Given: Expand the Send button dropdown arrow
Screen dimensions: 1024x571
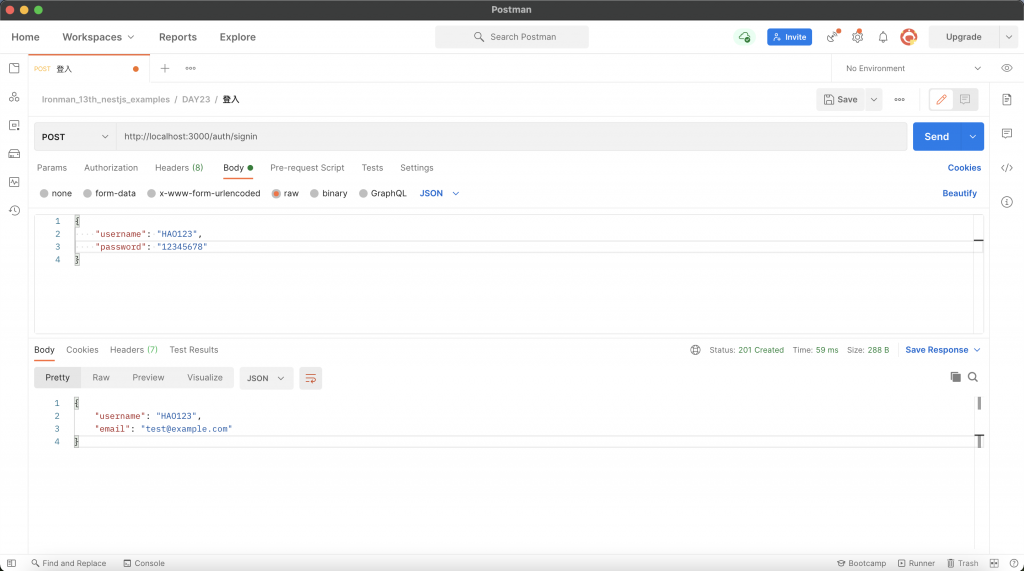Looking at the screenshot, I should 972,137.
